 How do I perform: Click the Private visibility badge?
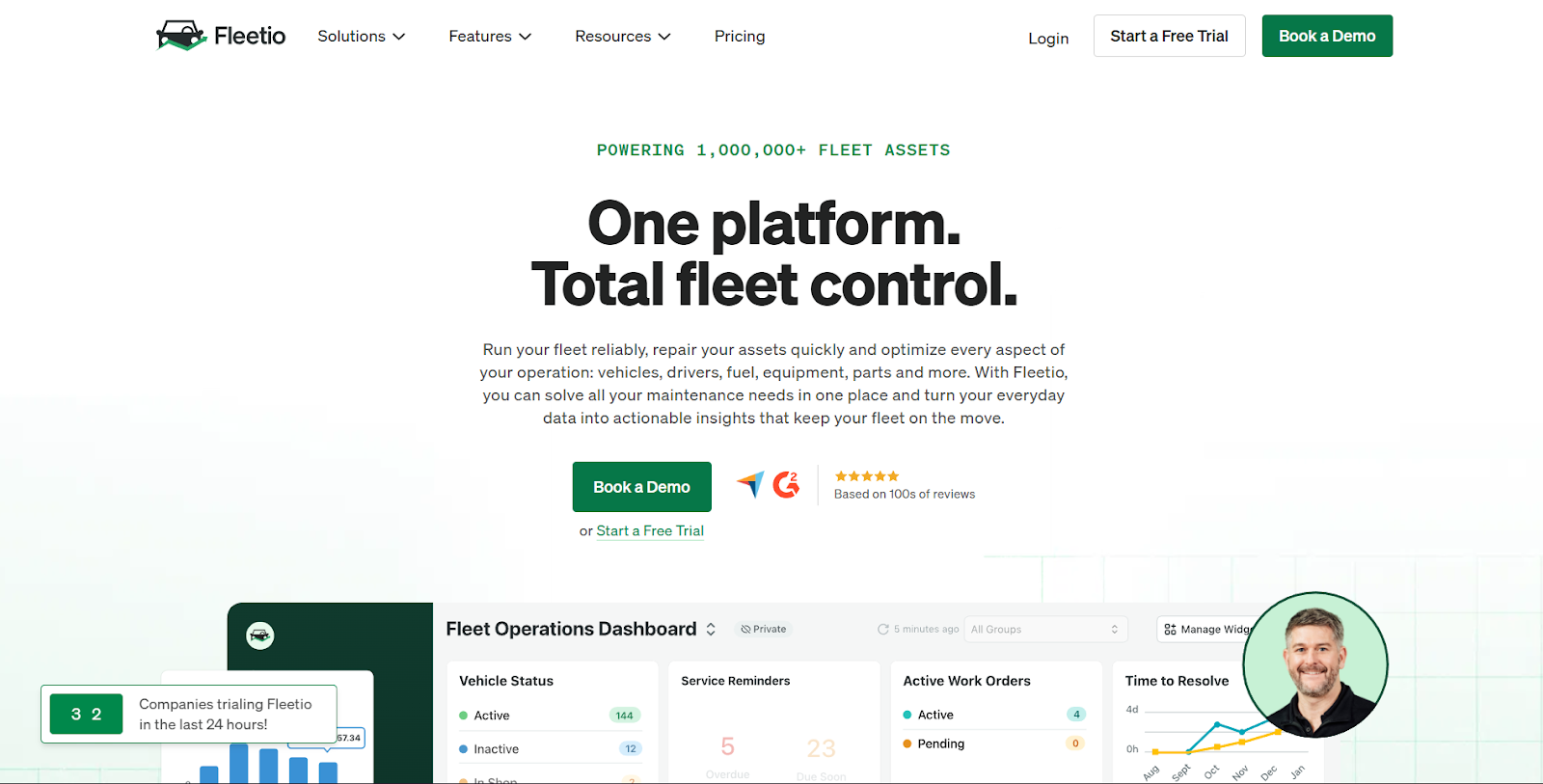(764, 629)
